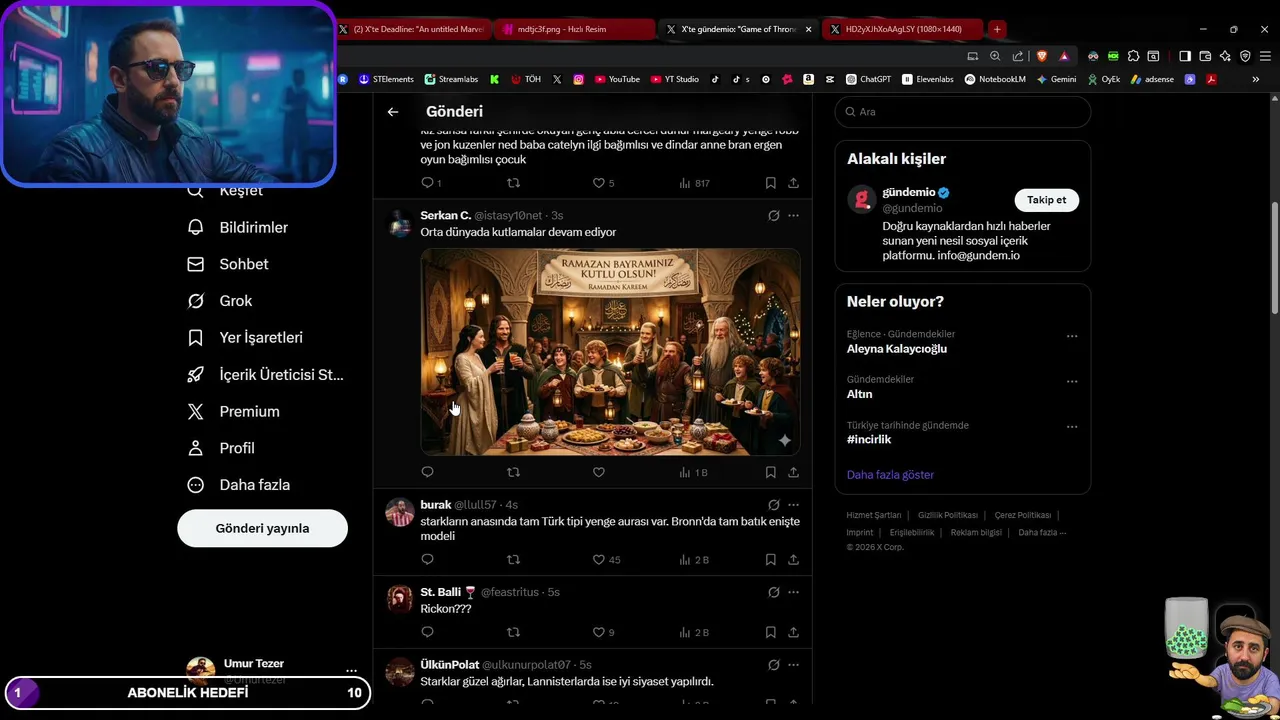Switch to mdtjc3f.png Hızlı Resim tab
The width and height of the screenshot is (1280, 720).
575,29
